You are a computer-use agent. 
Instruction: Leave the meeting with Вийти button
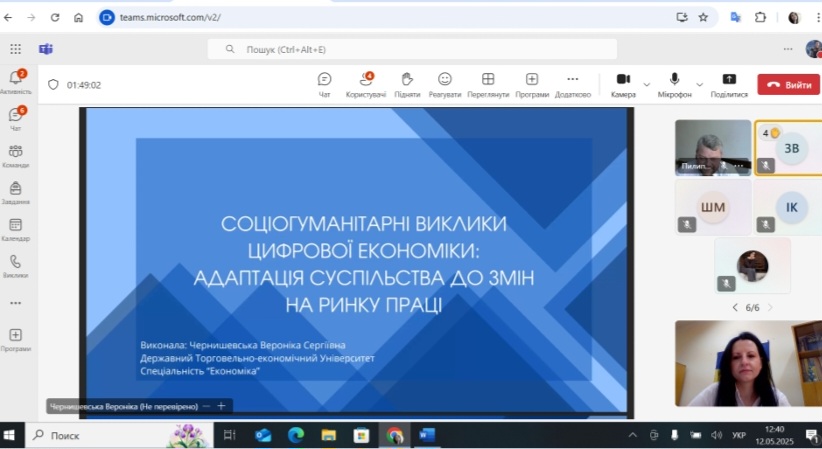coord(788,85)
